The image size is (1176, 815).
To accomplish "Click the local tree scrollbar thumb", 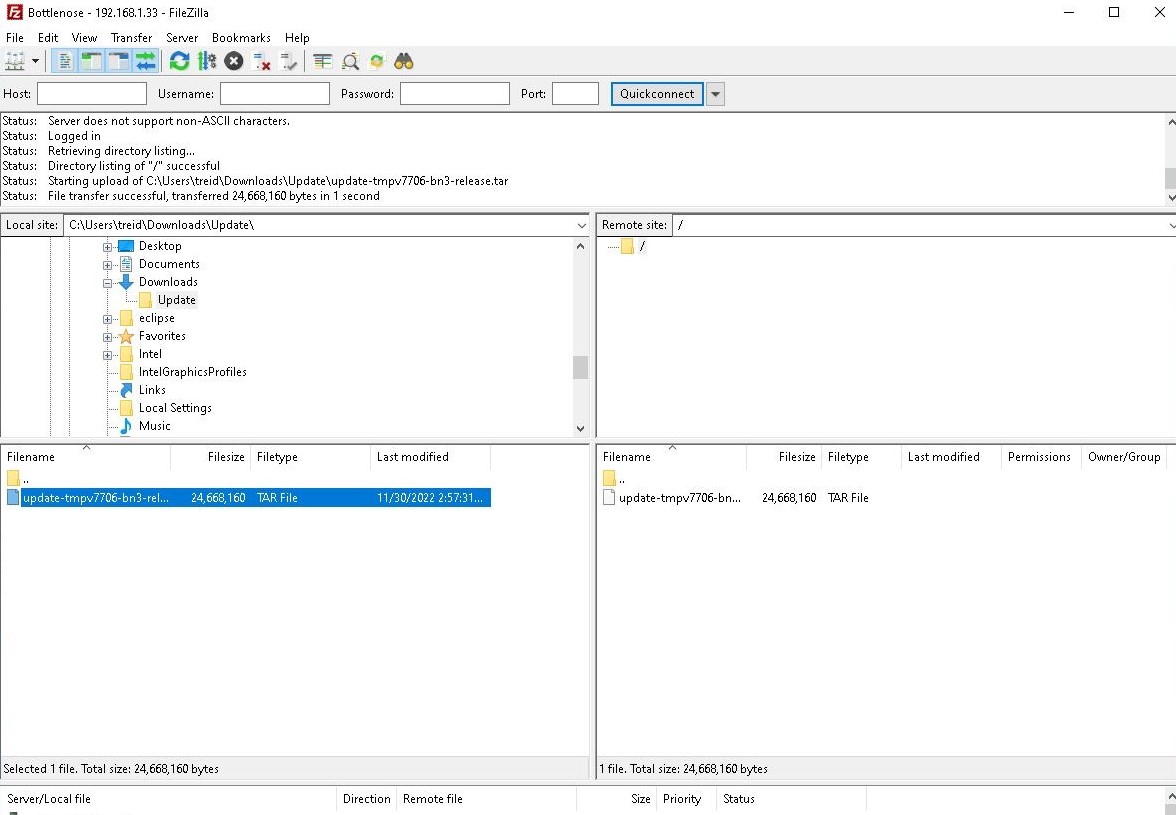I will pos(580,367).
